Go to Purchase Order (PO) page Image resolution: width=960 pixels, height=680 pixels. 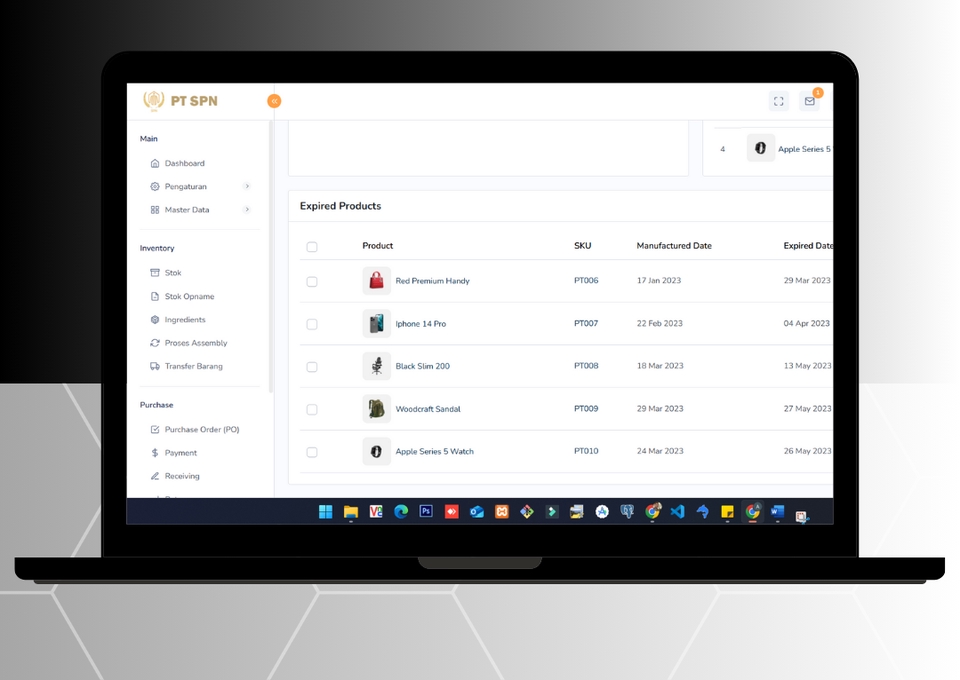click(201, 430)
